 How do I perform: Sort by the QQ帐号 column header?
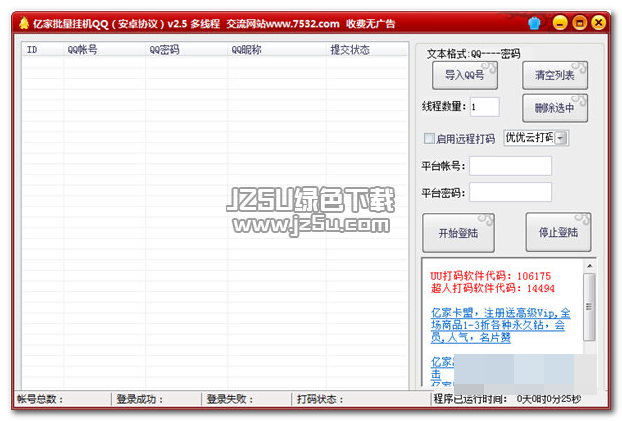click(x=104, y=50)
